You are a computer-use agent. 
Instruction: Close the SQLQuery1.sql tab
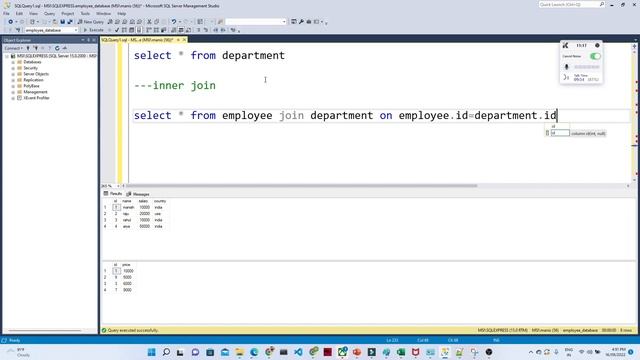coord(184,40)
